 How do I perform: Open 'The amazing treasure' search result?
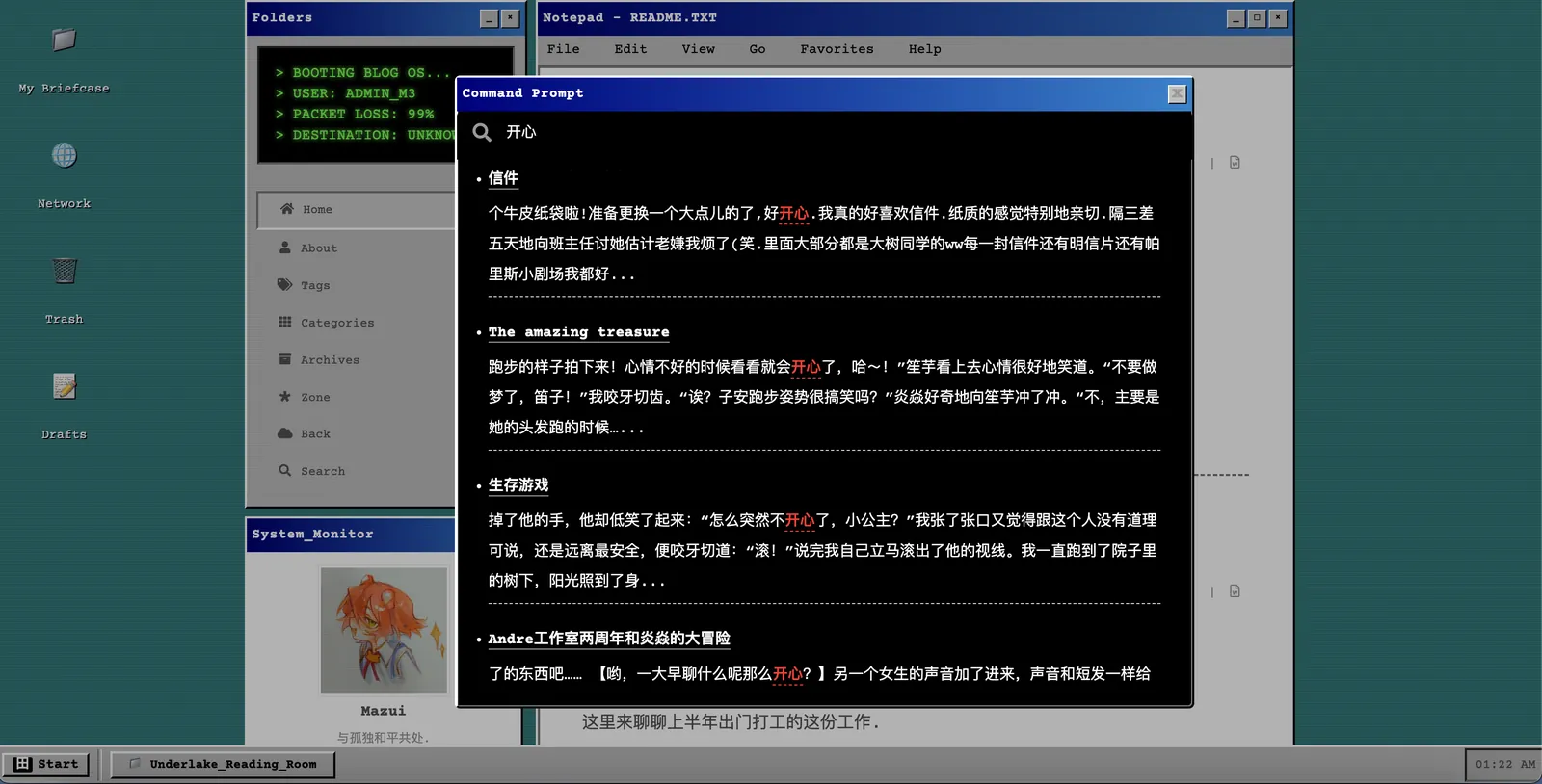pos(578,332)
